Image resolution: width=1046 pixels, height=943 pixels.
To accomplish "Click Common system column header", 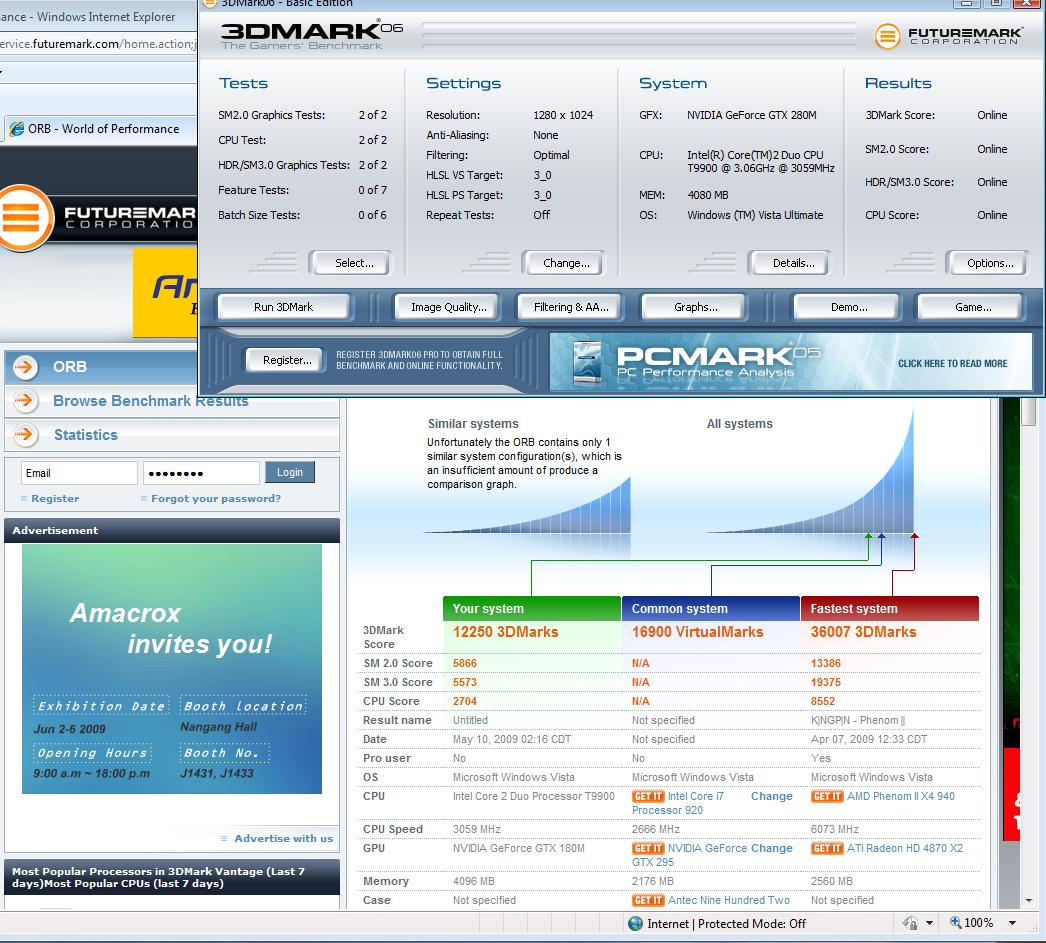I will 710,608.
